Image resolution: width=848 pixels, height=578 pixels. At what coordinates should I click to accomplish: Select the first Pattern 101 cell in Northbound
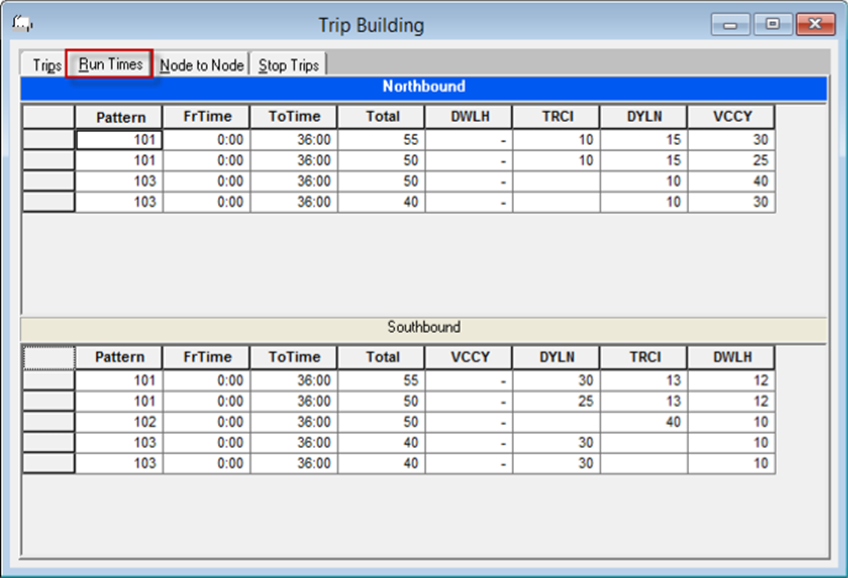coord(119,140)
